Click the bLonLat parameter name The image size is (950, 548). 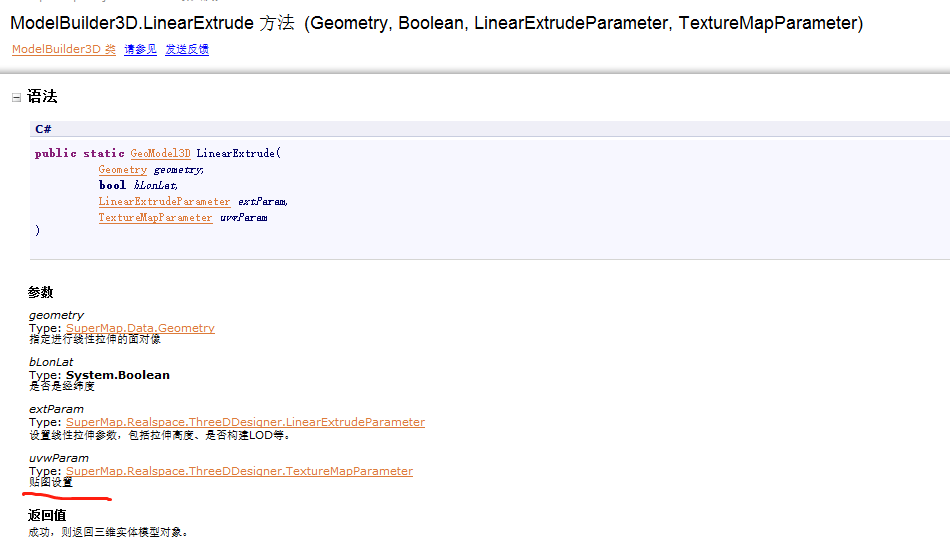tap(51, 362)
